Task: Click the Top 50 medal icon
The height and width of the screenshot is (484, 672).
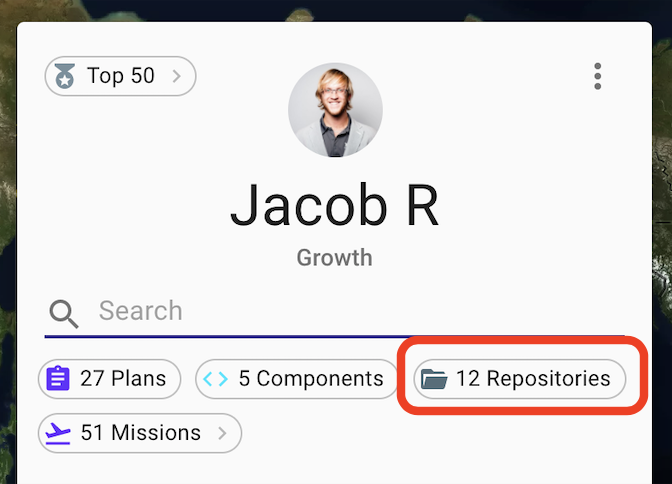Action: tap(65, 76)
